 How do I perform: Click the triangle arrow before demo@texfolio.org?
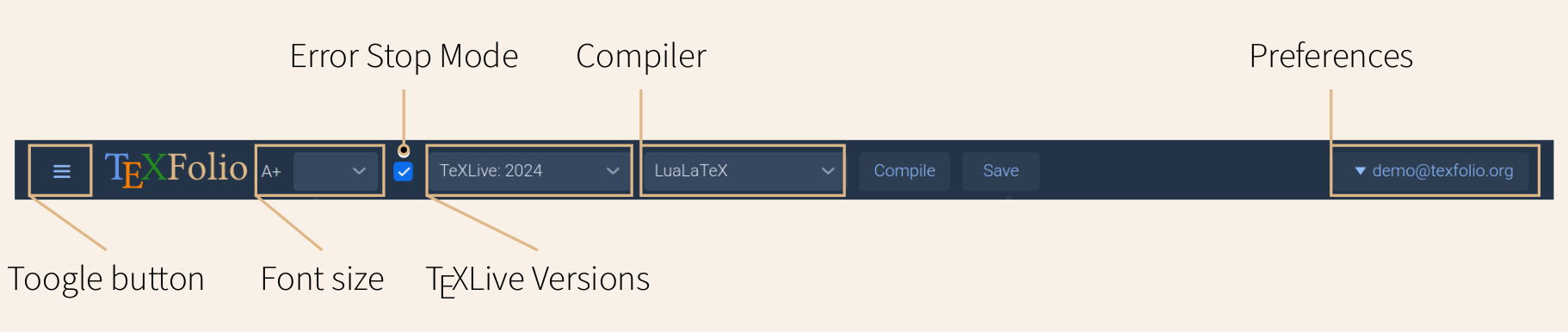pos(1361,171)
